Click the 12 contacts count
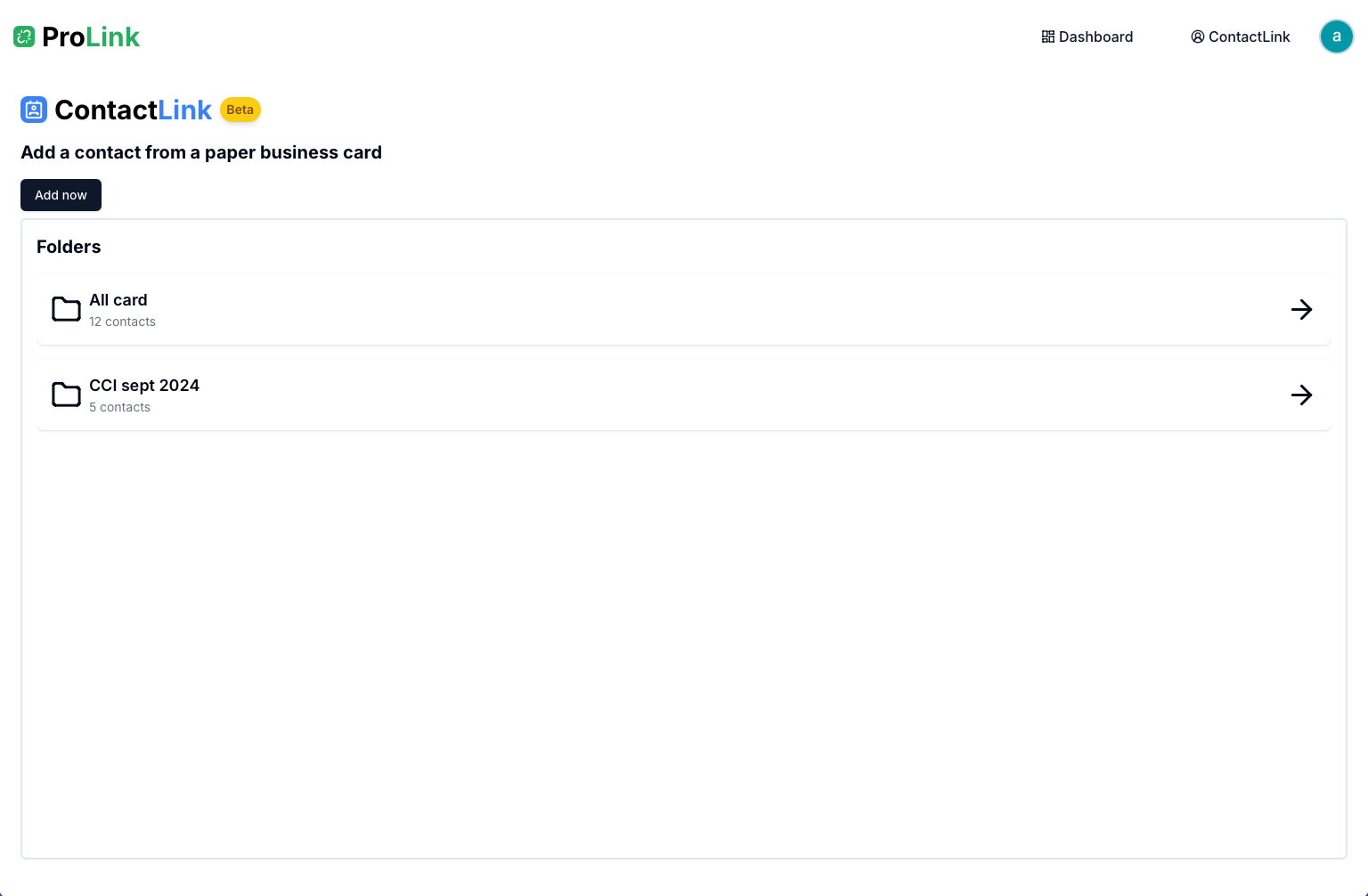The width and height of the screenshot is (1368, 896). pyautogui.click(x=122, y=322)
